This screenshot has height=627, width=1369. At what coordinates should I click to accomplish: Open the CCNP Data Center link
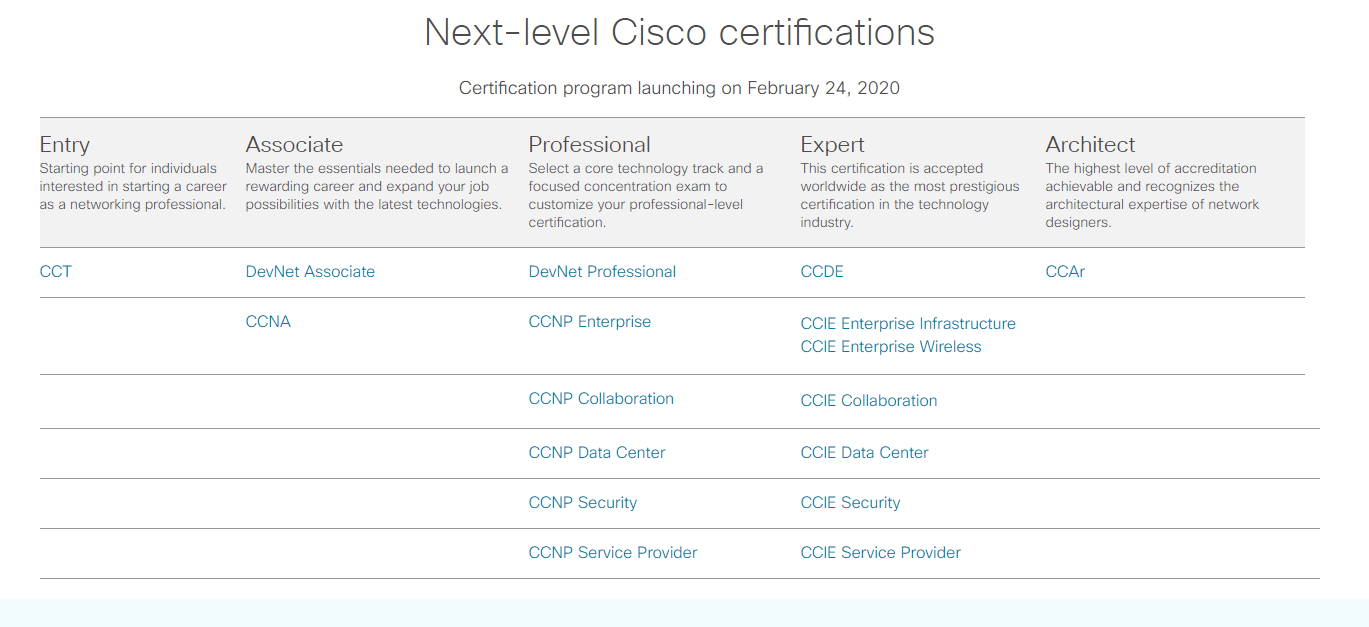click(597, 453)
